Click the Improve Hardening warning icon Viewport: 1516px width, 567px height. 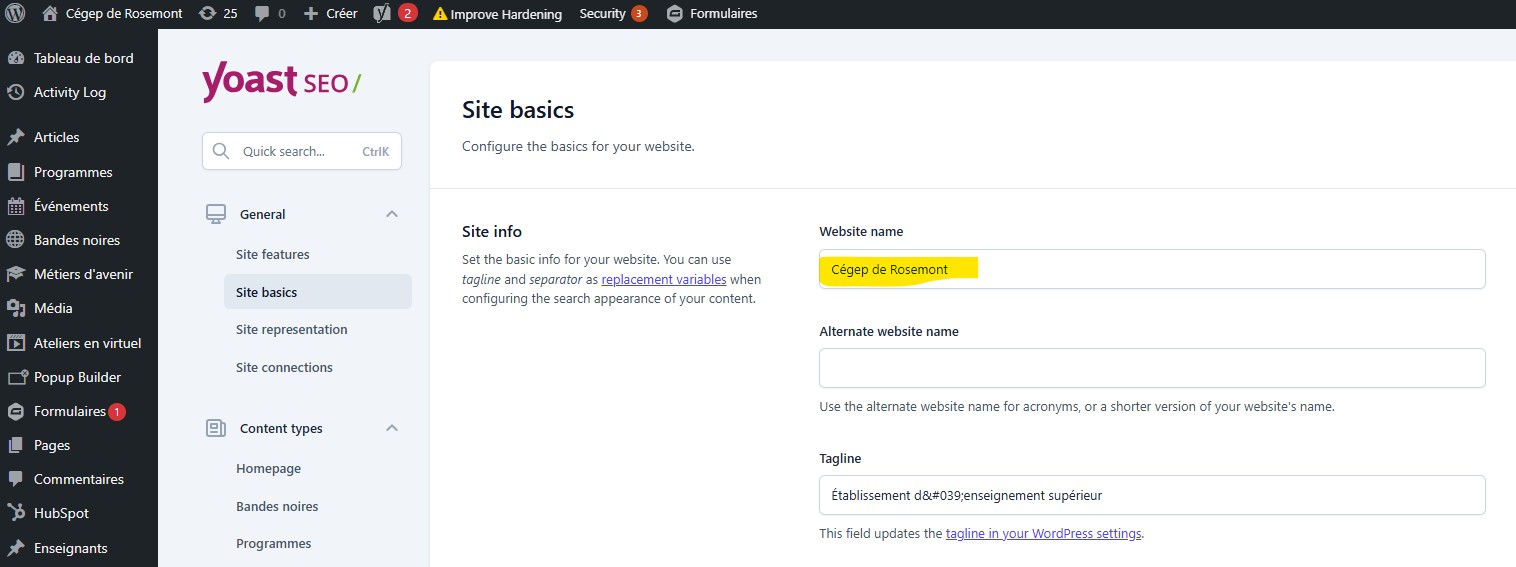440,14
